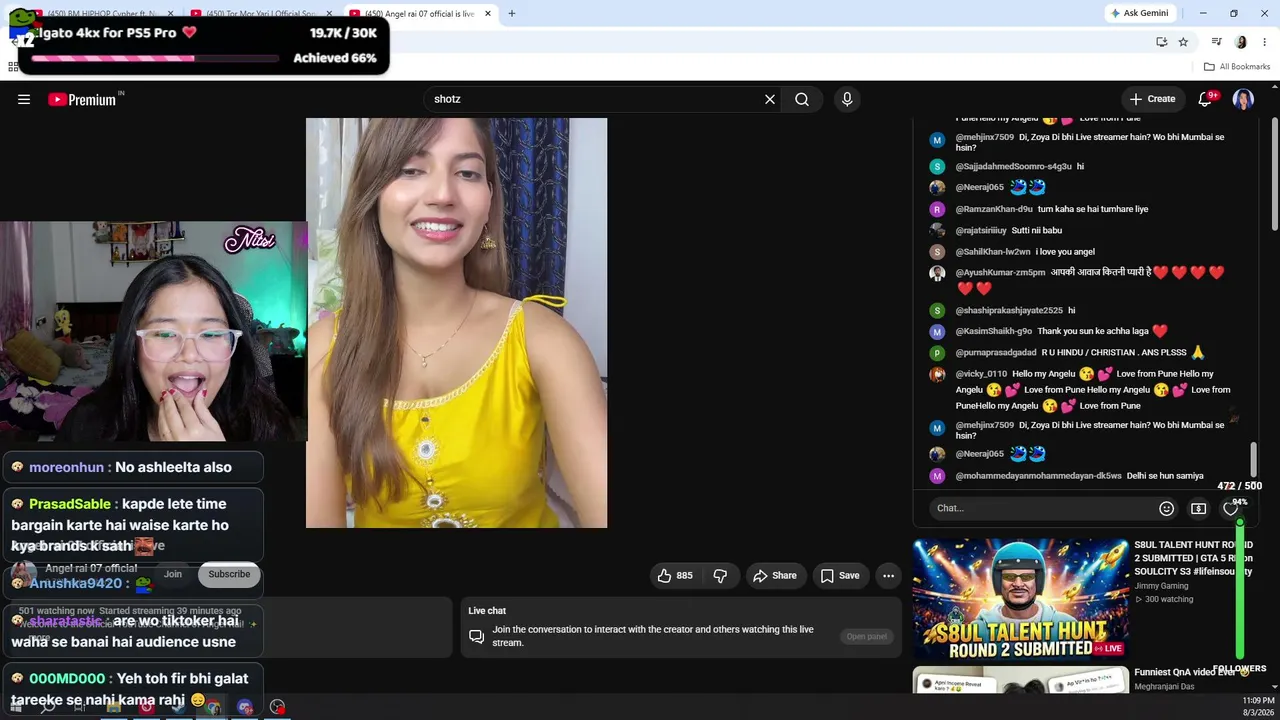Close the Tor Mor Yari tab
Image resolution: width=1280 pixels, height=720 pixels.
pyautogui.click(x=329, y=14)
